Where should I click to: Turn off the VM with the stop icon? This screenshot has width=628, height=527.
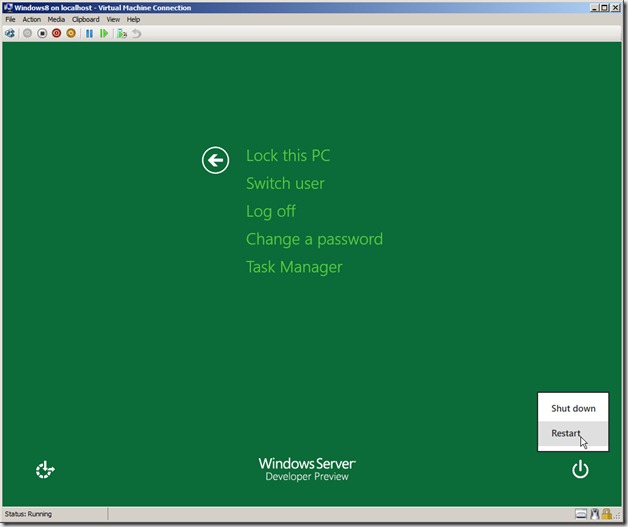pos(42,34)
